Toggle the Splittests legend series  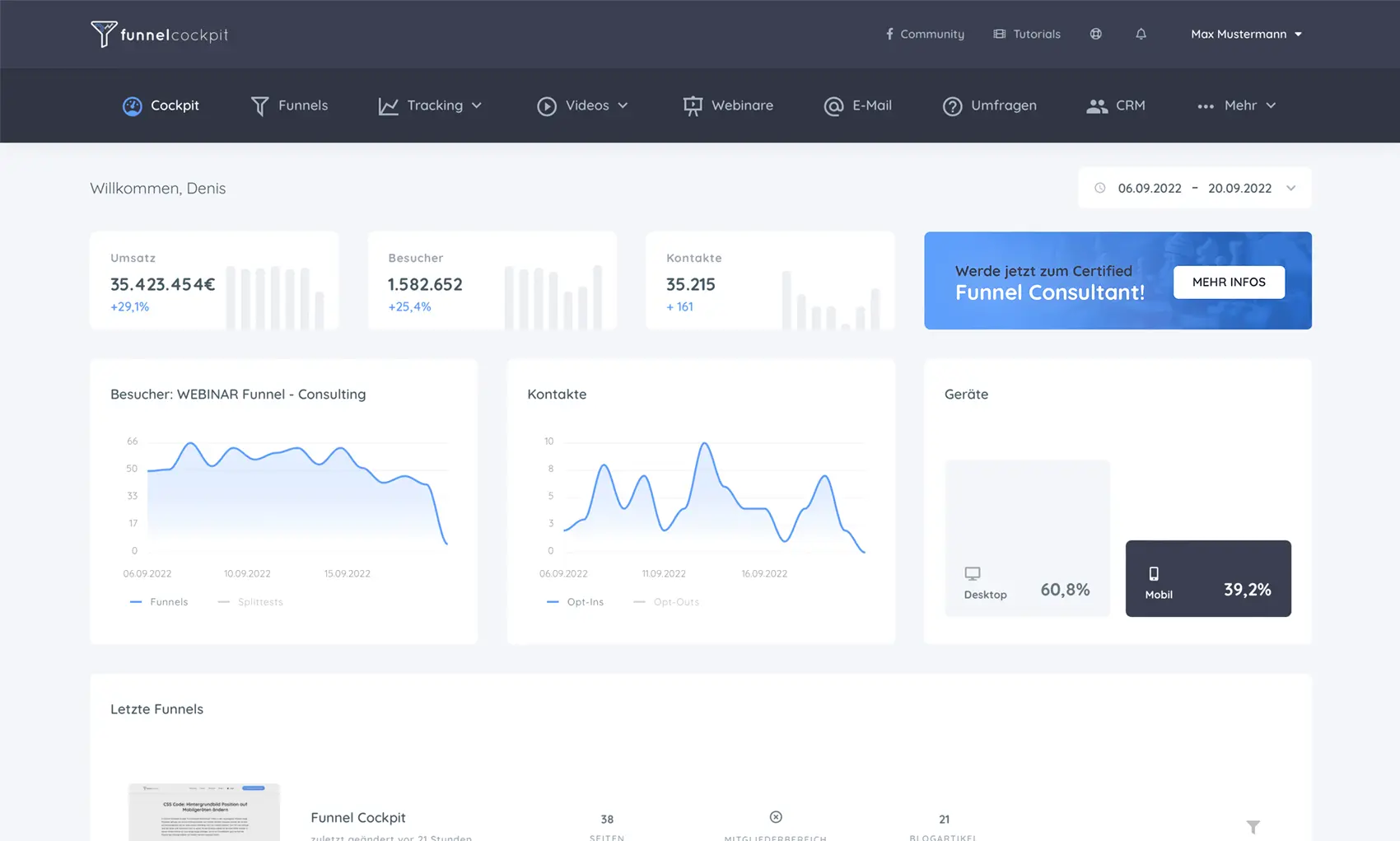(251, 602)
